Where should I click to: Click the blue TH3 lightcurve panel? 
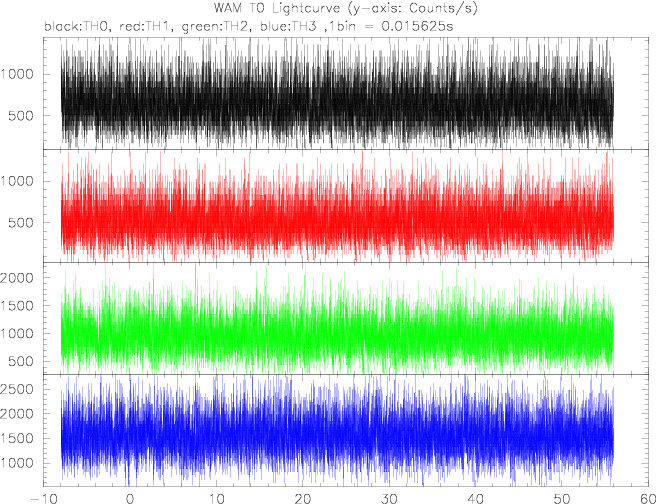(347, 430)
